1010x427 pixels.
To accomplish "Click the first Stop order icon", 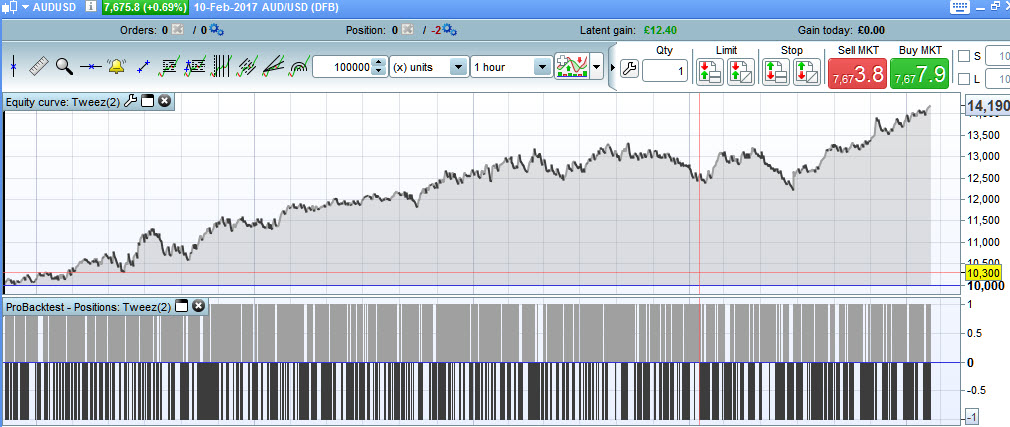I will coord(776,71).
